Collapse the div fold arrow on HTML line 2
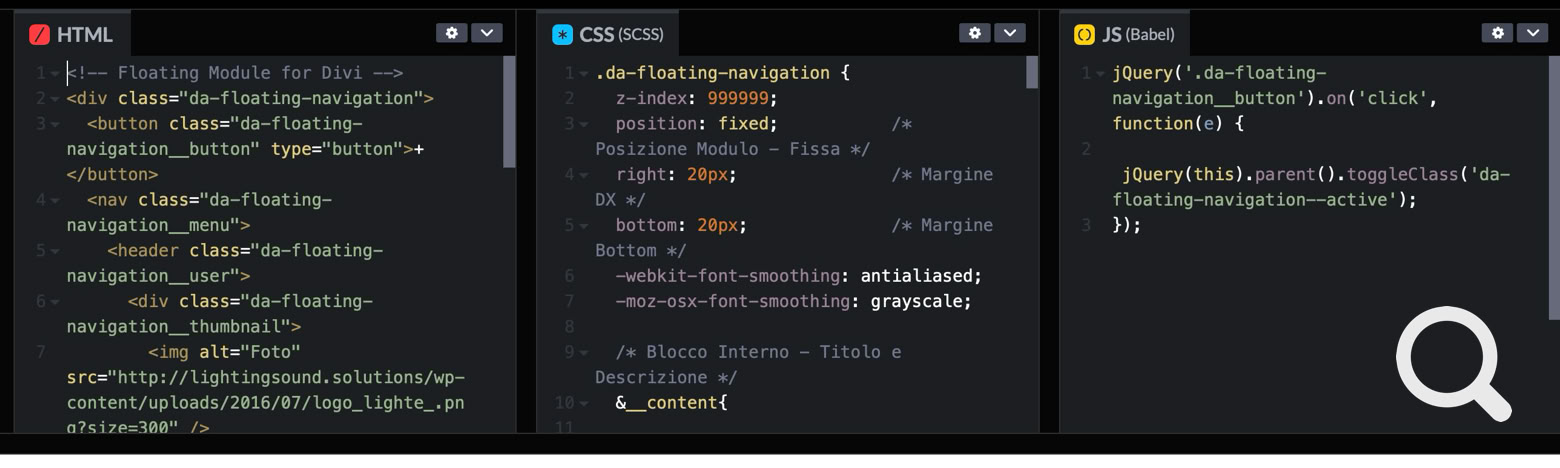The height and width of the screenshot is (468, 1560). tap(55, 99)
